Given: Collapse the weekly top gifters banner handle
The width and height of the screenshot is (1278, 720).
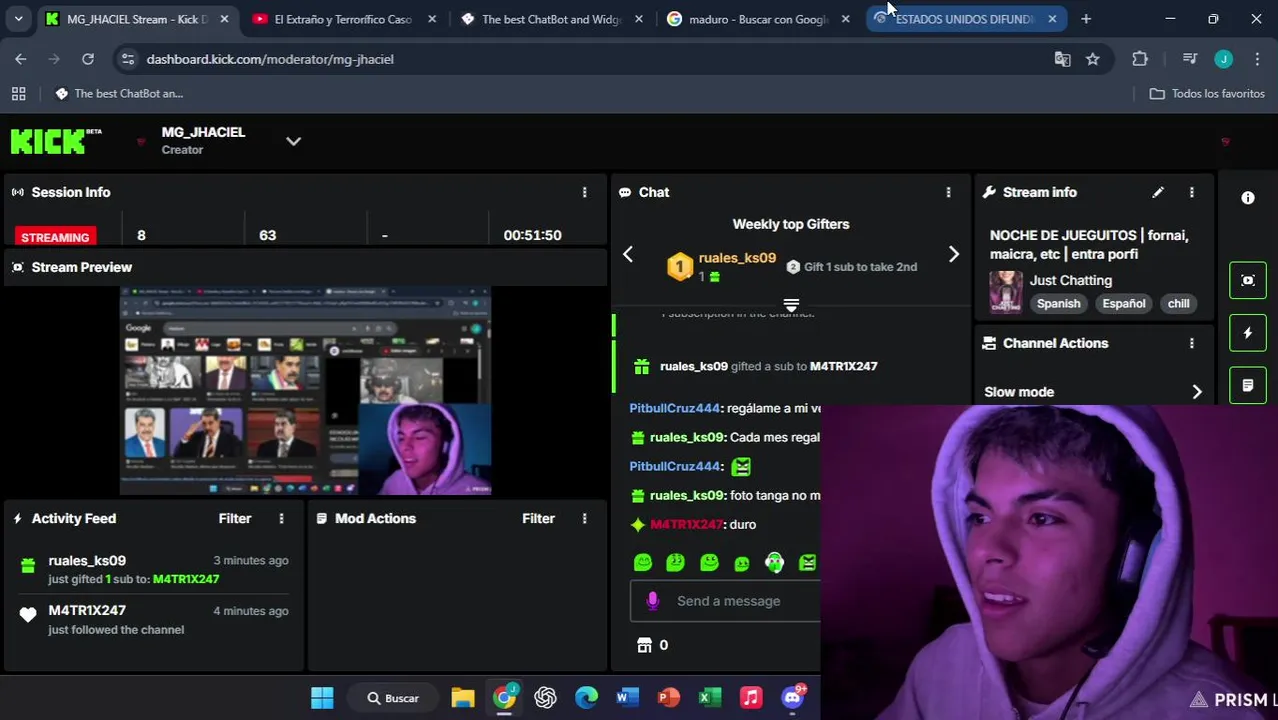Looking at the screenshot, I should coord(791,305).
